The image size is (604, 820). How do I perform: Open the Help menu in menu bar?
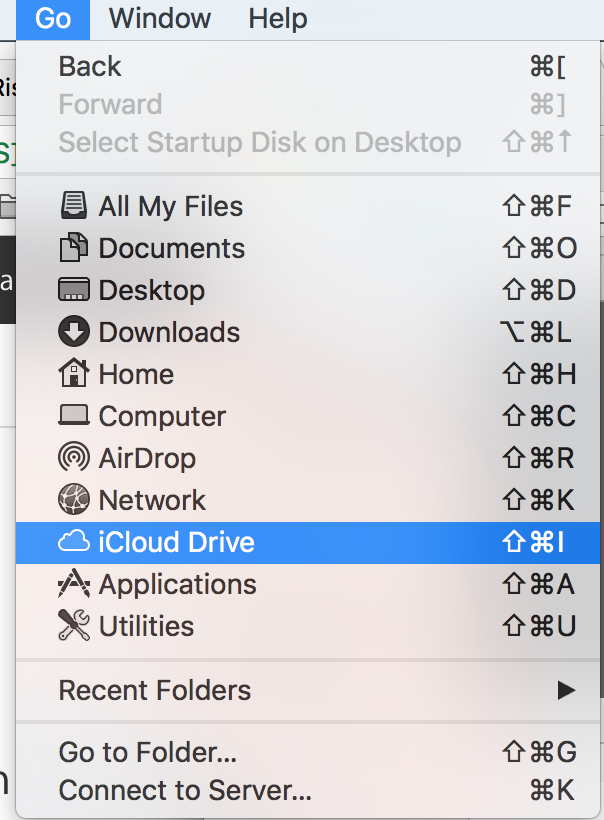point(278,18)
